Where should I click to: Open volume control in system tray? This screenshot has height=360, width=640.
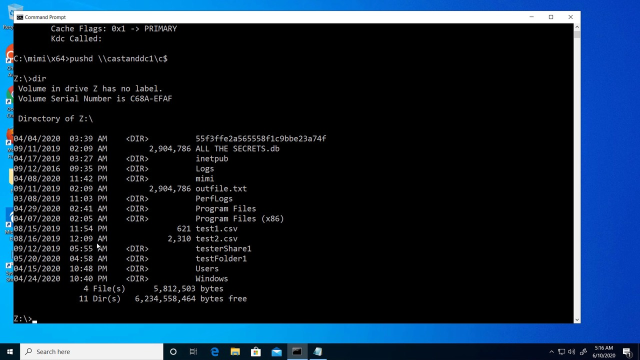tap(571, 352)
